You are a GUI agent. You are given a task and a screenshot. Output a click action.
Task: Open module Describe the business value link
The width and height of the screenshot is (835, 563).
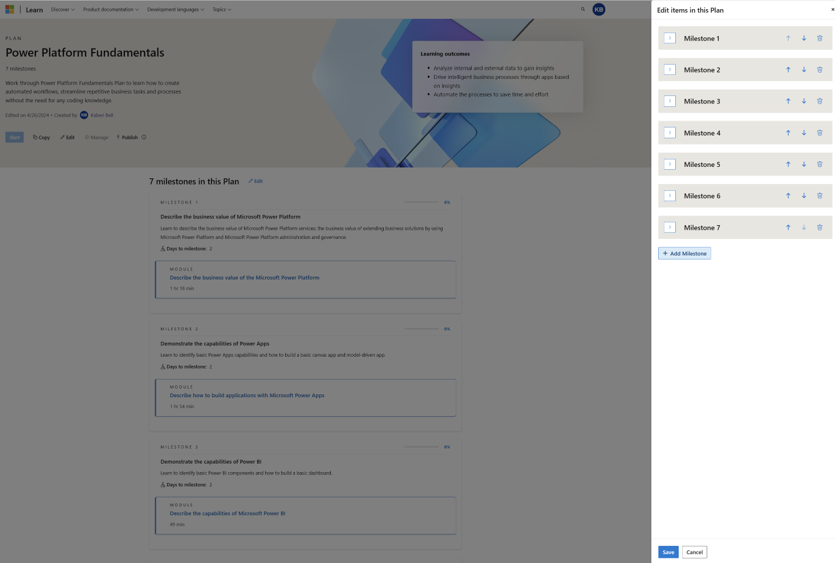pyautogui.click(x=244, y=278)
